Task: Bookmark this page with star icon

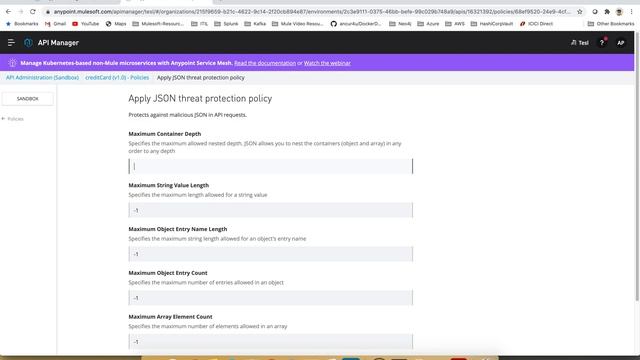Action: (580, 12)
